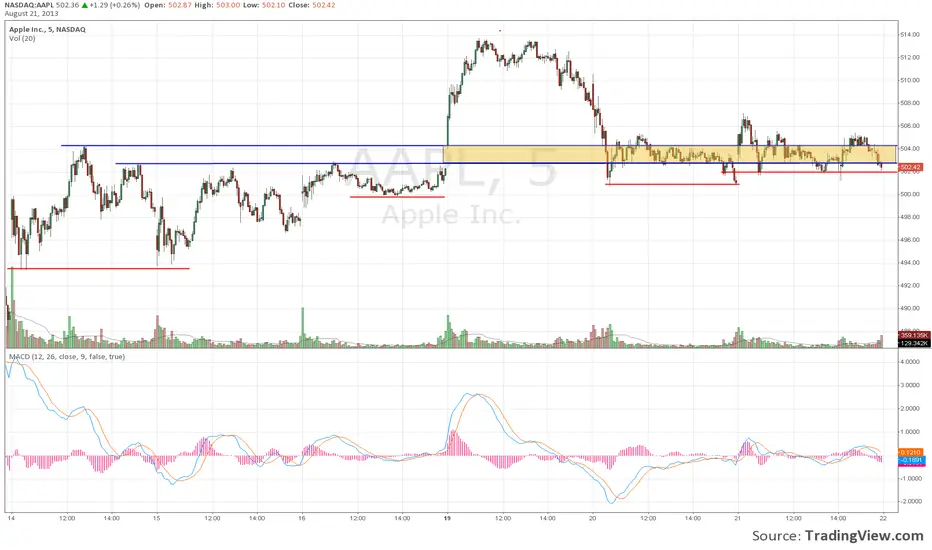Select the Vol (20) indicator label

click(22, 39)
